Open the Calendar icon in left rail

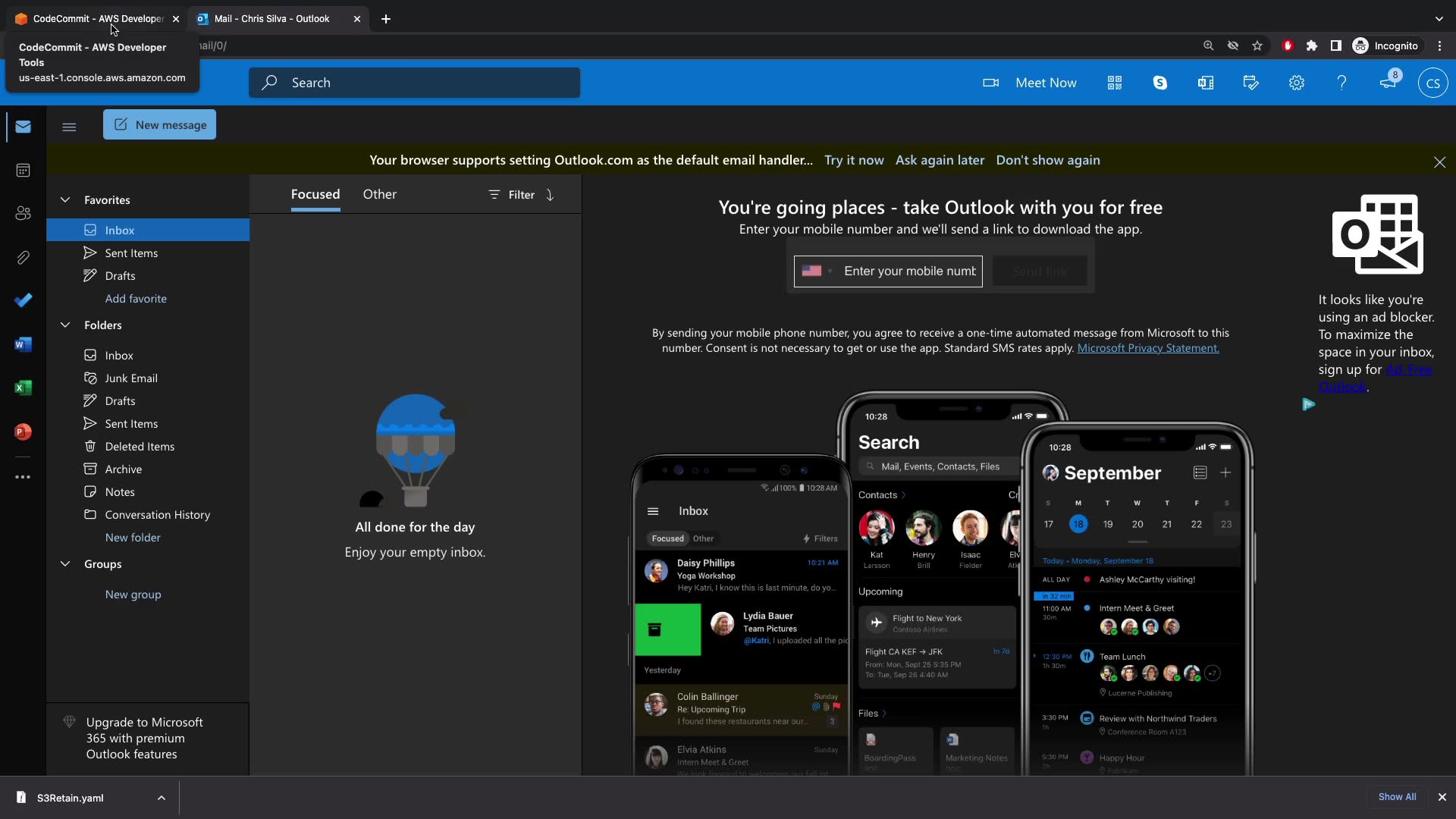(x=23, y=171)
